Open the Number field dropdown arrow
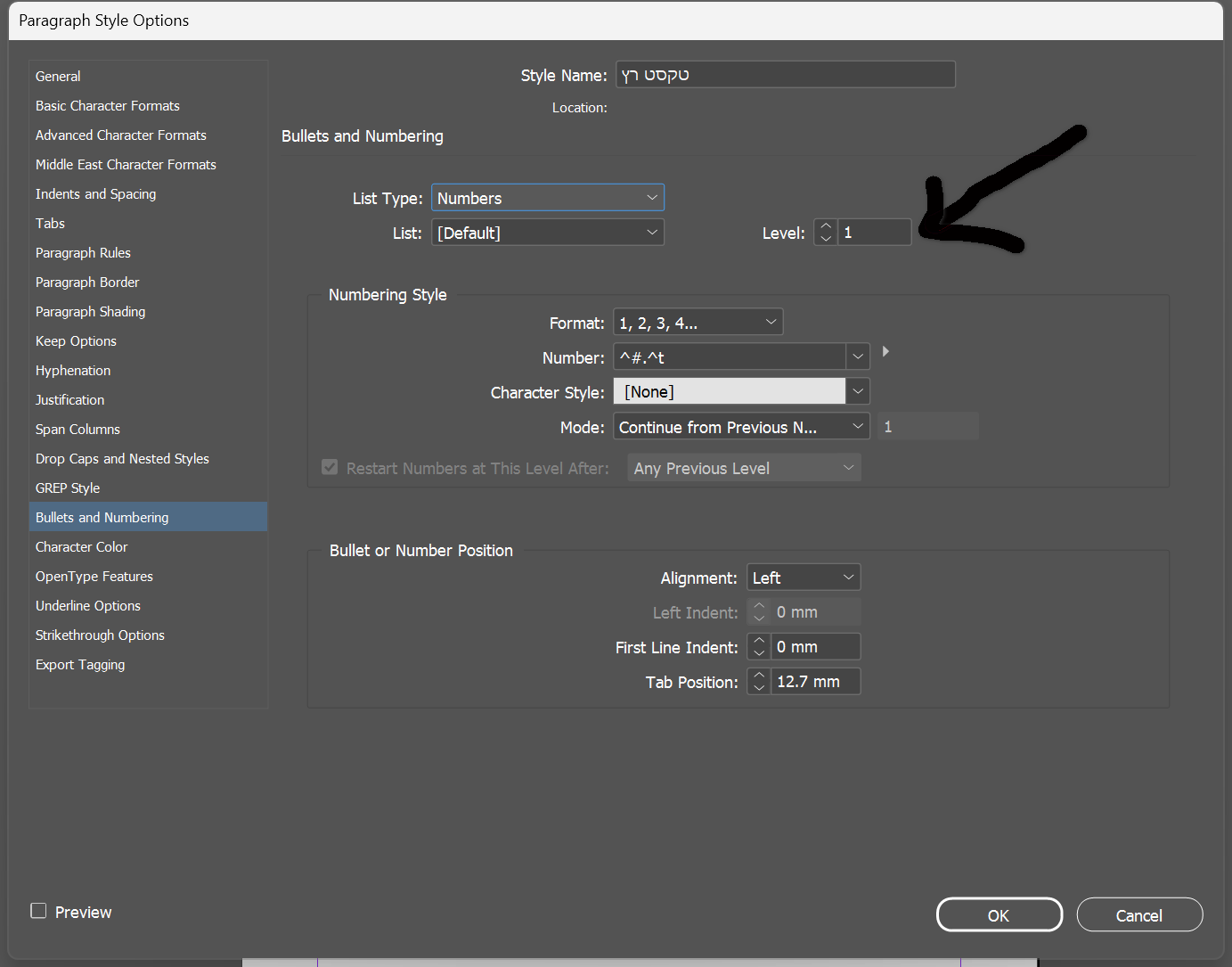Image resolution: width=1232 pixels, height=967 pixels. (x=858, y=357)
